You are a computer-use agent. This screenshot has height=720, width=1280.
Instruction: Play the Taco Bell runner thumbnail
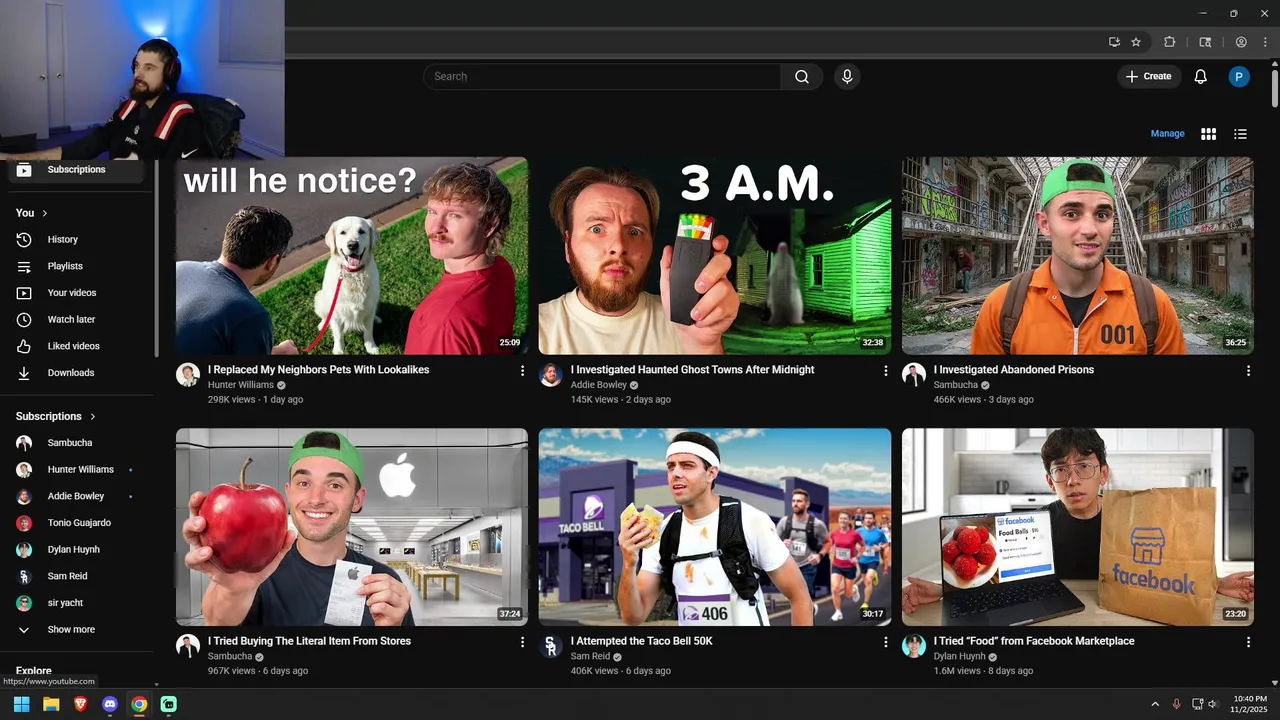[715, 527]
